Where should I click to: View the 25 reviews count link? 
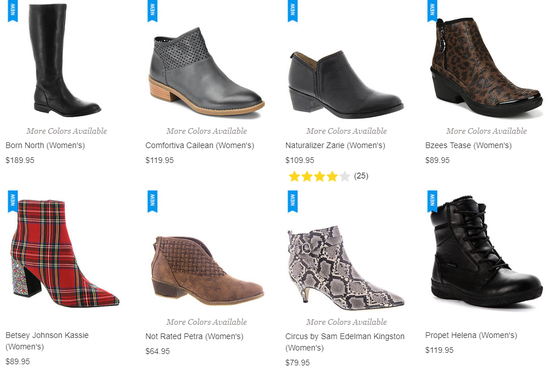pyautogui.click(x=361, y=176)
